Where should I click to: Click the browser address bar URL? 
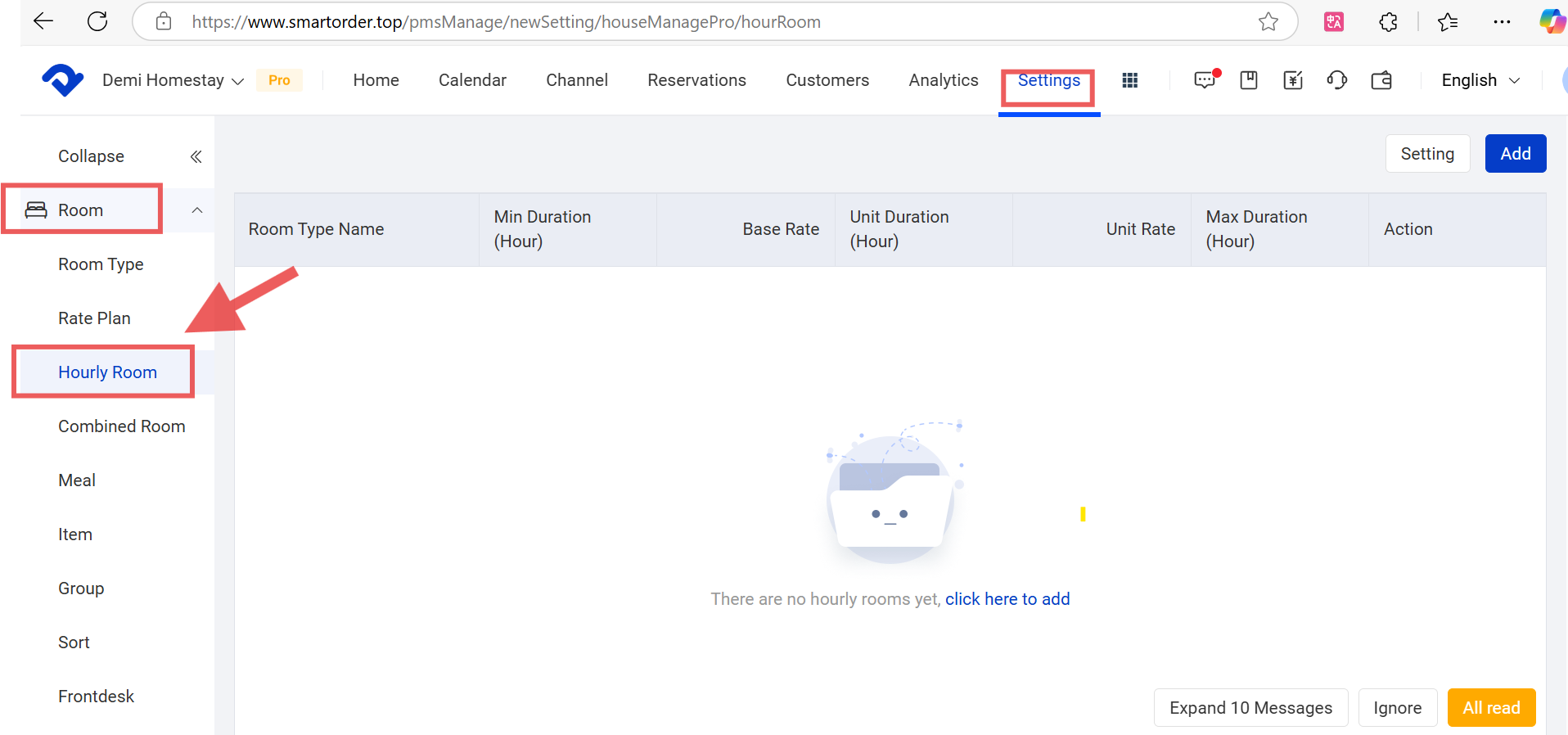coord(506,22)
